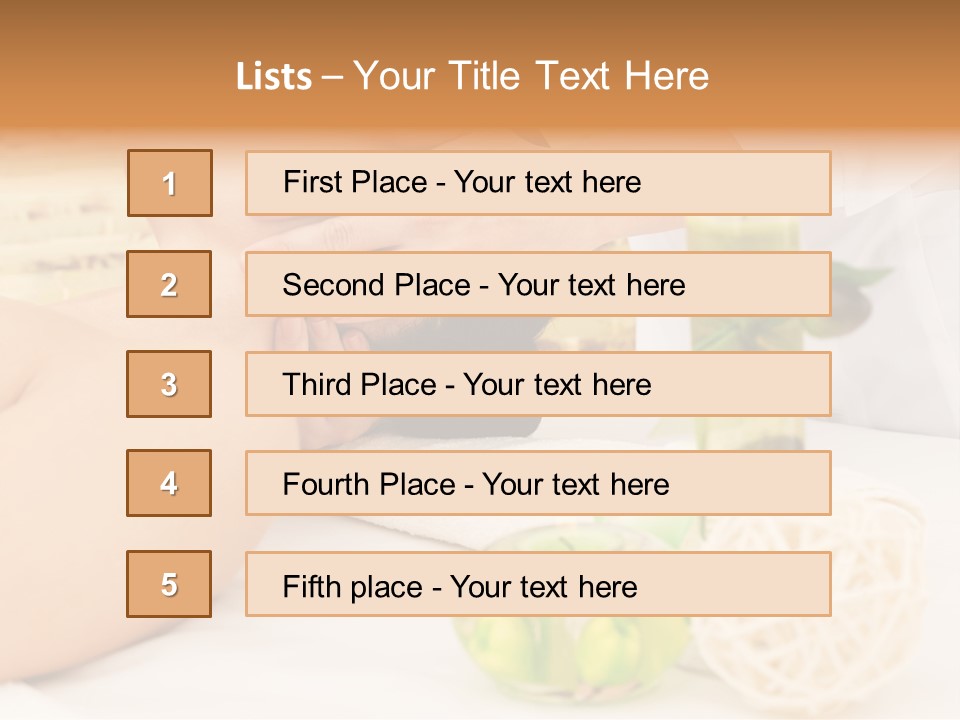Click the "First Place - Your text here" box
960x720 pixels.
538,183
